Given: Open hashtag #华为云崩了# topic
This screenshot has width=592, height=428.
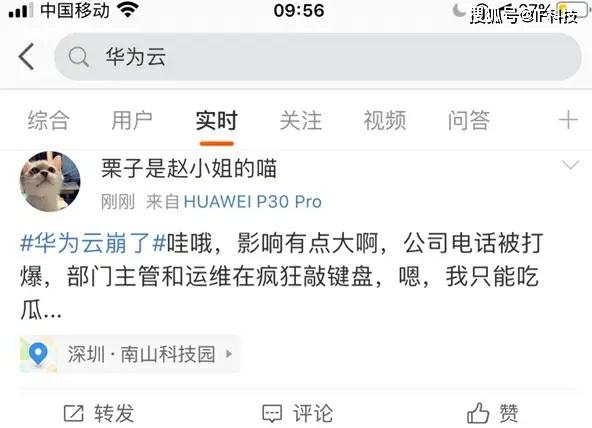Looking at the screenshot, I should 93,243.
